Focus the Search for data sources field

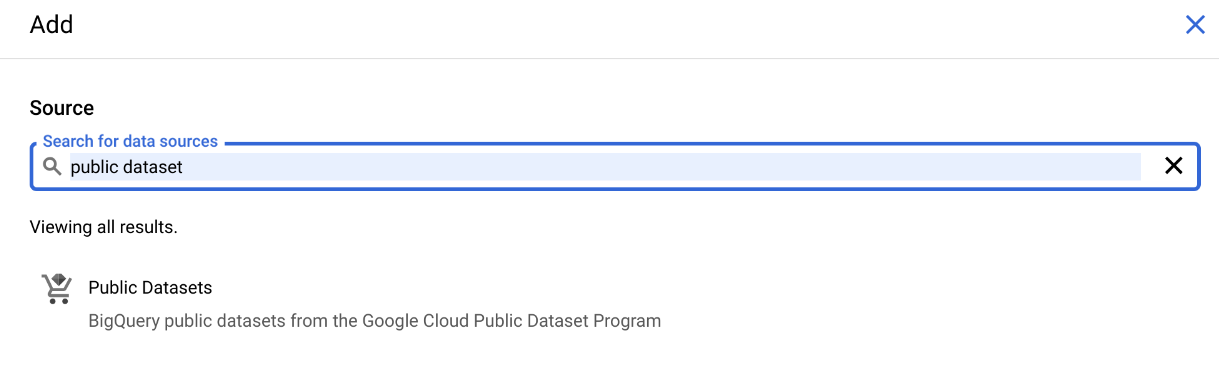click(x=615, y=166)
